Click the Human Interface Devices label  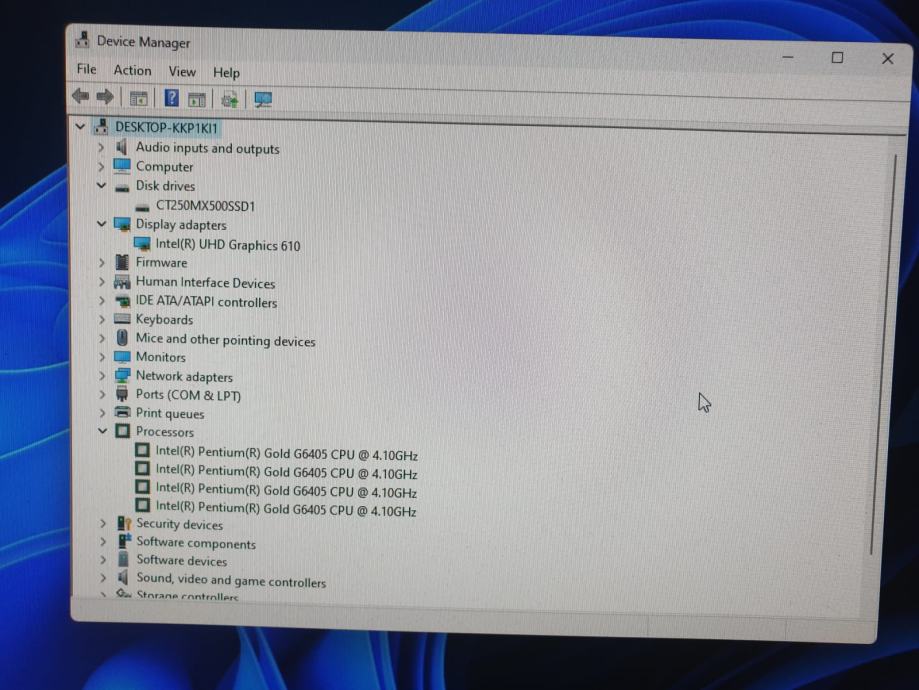pos(205,283)
